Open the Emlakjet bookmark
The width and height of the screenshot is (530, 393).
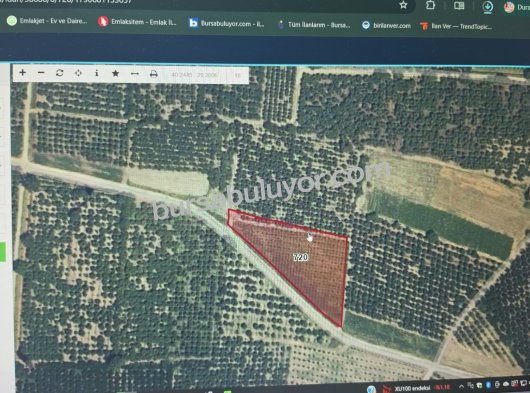click(x=47, y=21)
